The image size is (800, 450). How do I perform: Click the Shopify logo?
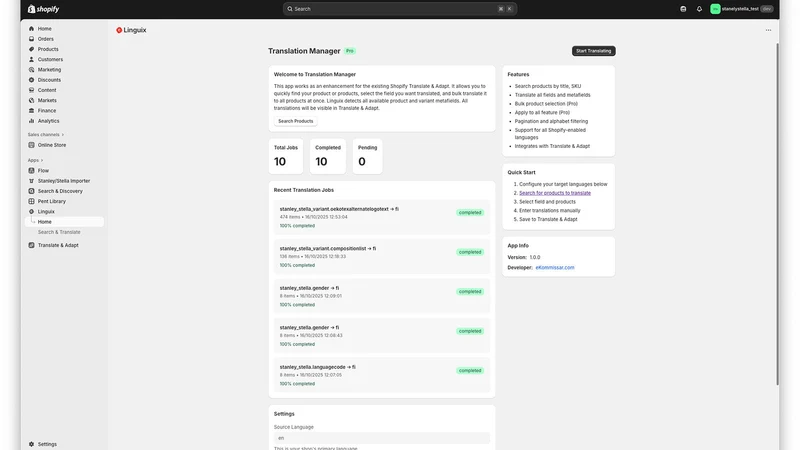click(43, 9)
